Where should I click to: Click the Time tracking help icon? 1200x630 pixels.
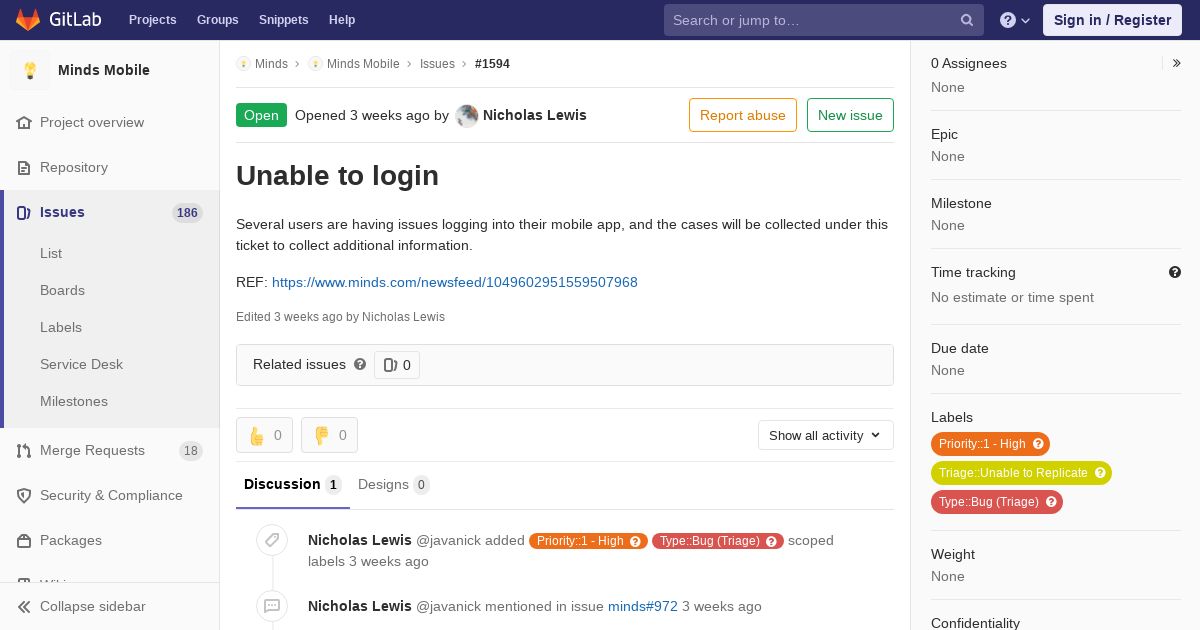(1175, 272)
